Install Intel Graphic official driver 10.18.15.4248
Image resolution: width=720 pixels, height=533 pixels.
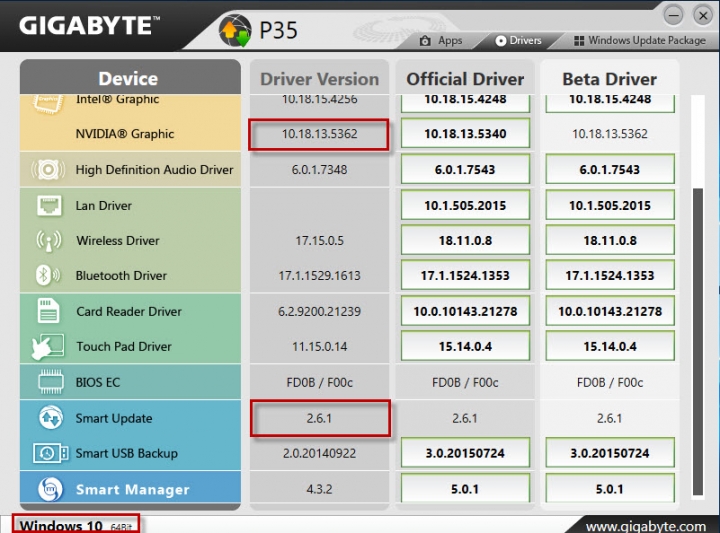click(x=465, y=103)
